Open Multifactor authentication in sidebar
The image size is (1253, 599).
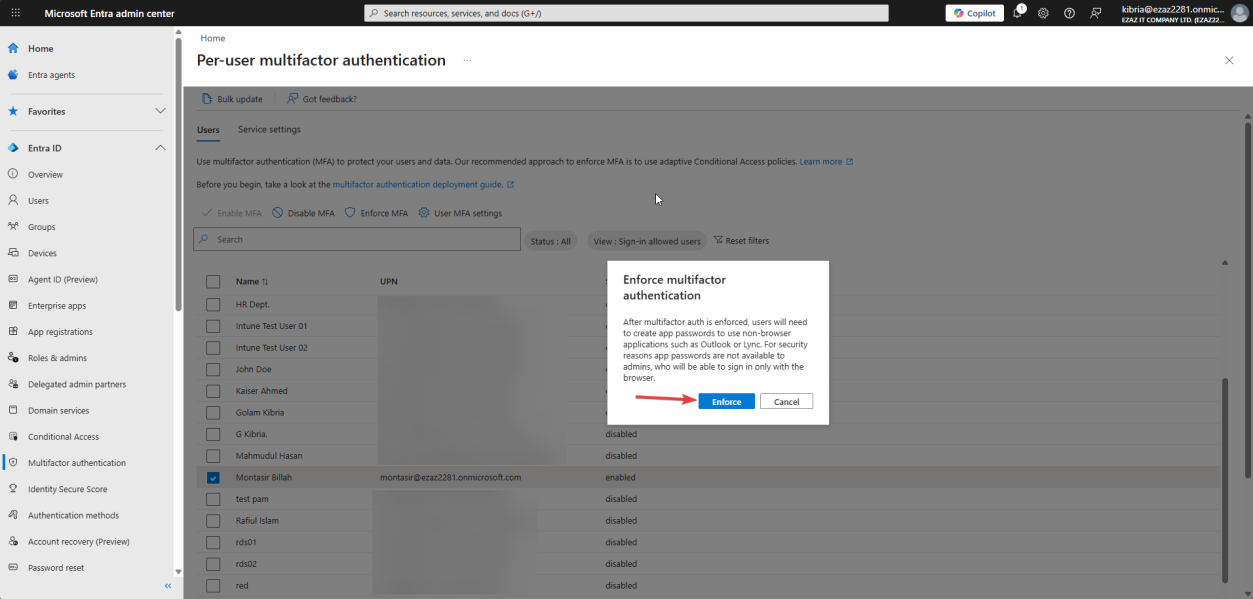click(77, 463)
